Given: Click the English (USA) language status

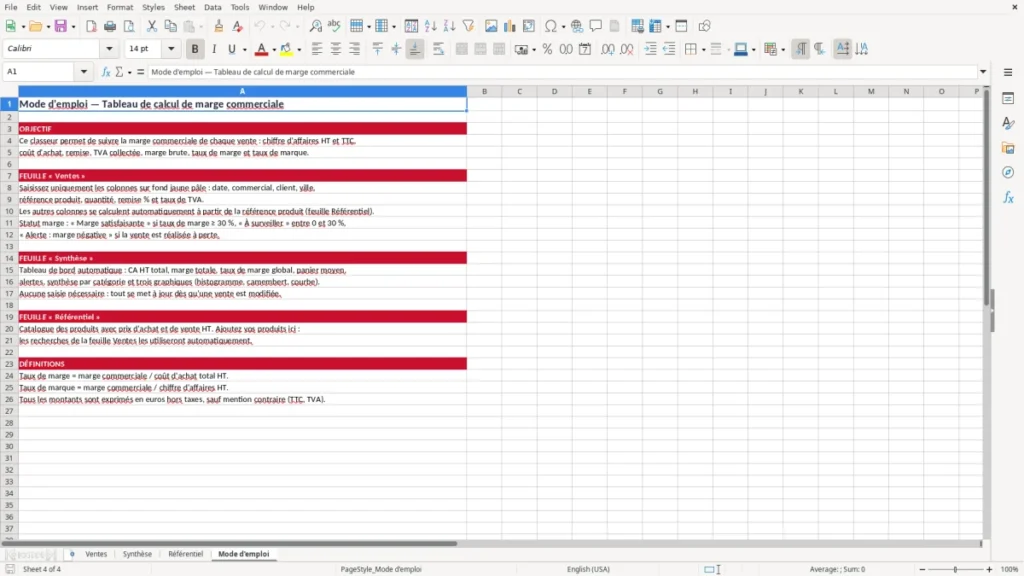Looking at the screenshot, I should (x=588, y=569).
